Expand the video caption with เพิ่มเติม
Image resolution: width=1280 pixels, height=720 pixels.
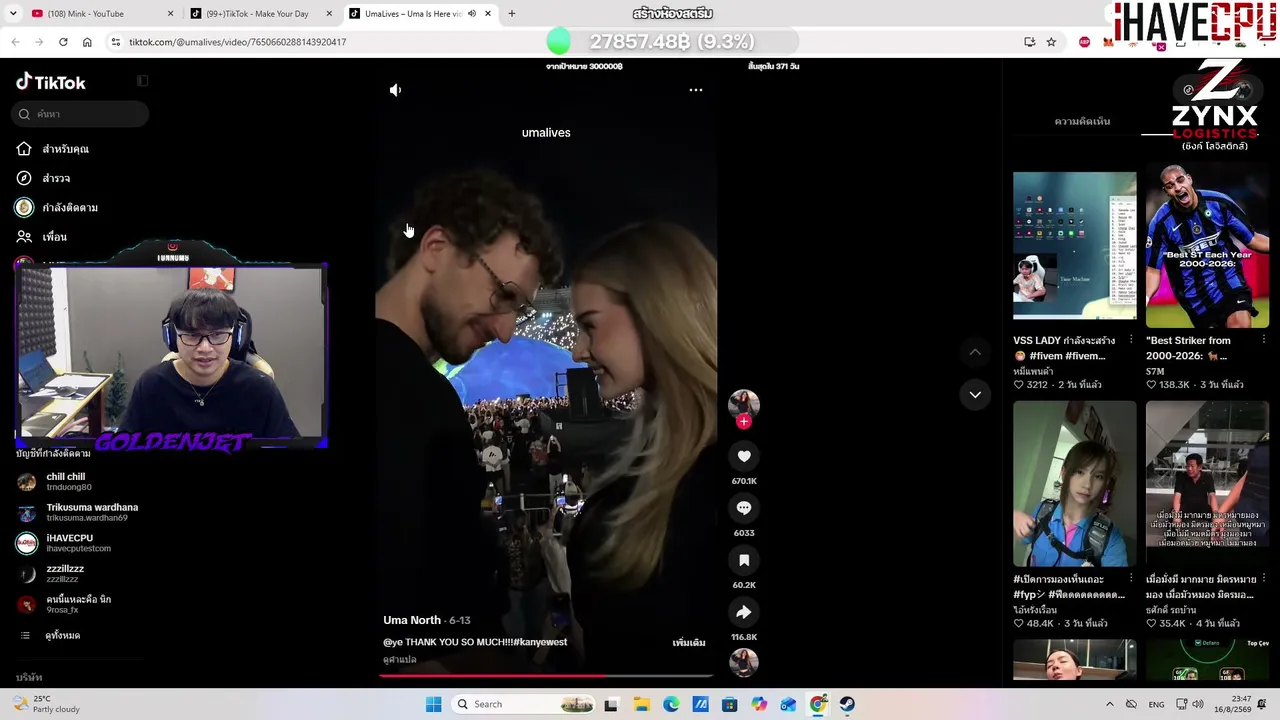click(689, 643)
